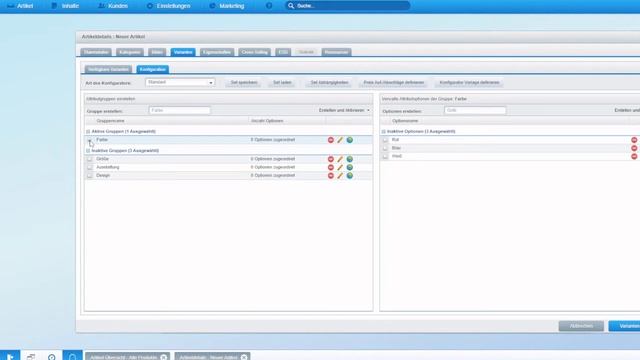Image resolution: width=640 pixels, height=360 pixels.
Task: Switch to the Ressourcen tab
Action: click(x=336, y=52)
